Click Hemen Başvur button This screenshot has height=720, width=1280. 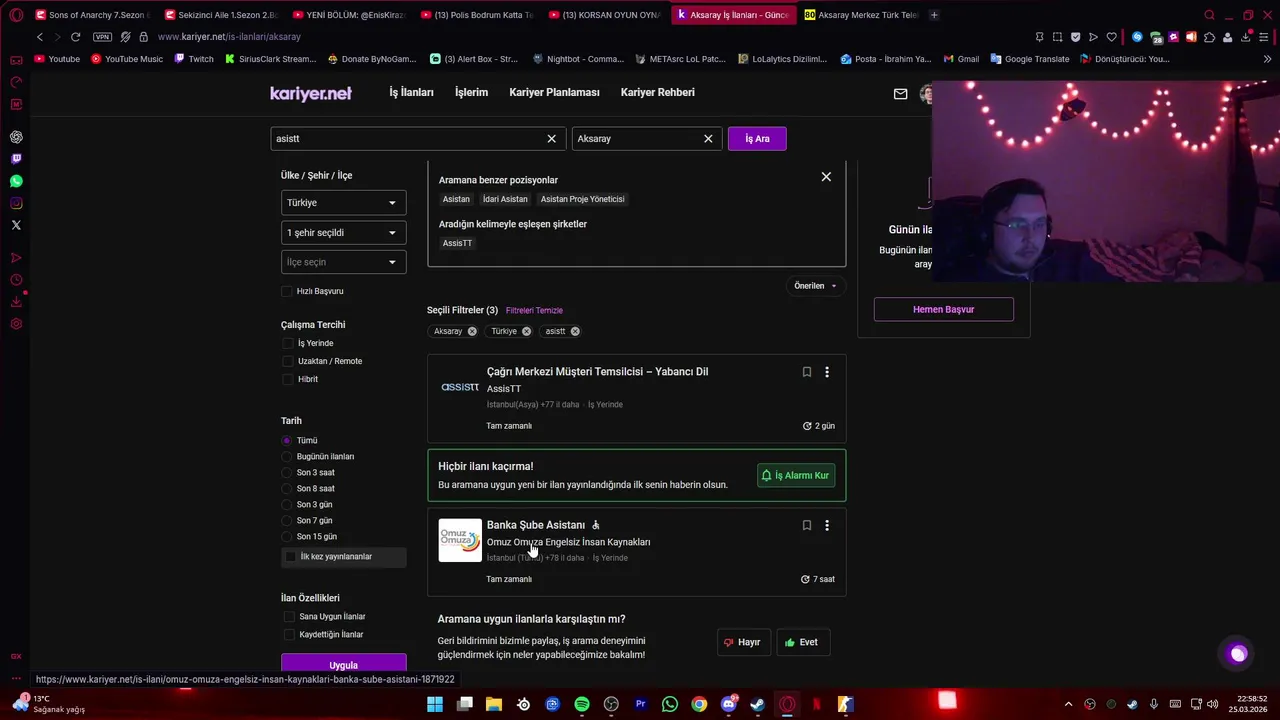click(x=943, y=309)
